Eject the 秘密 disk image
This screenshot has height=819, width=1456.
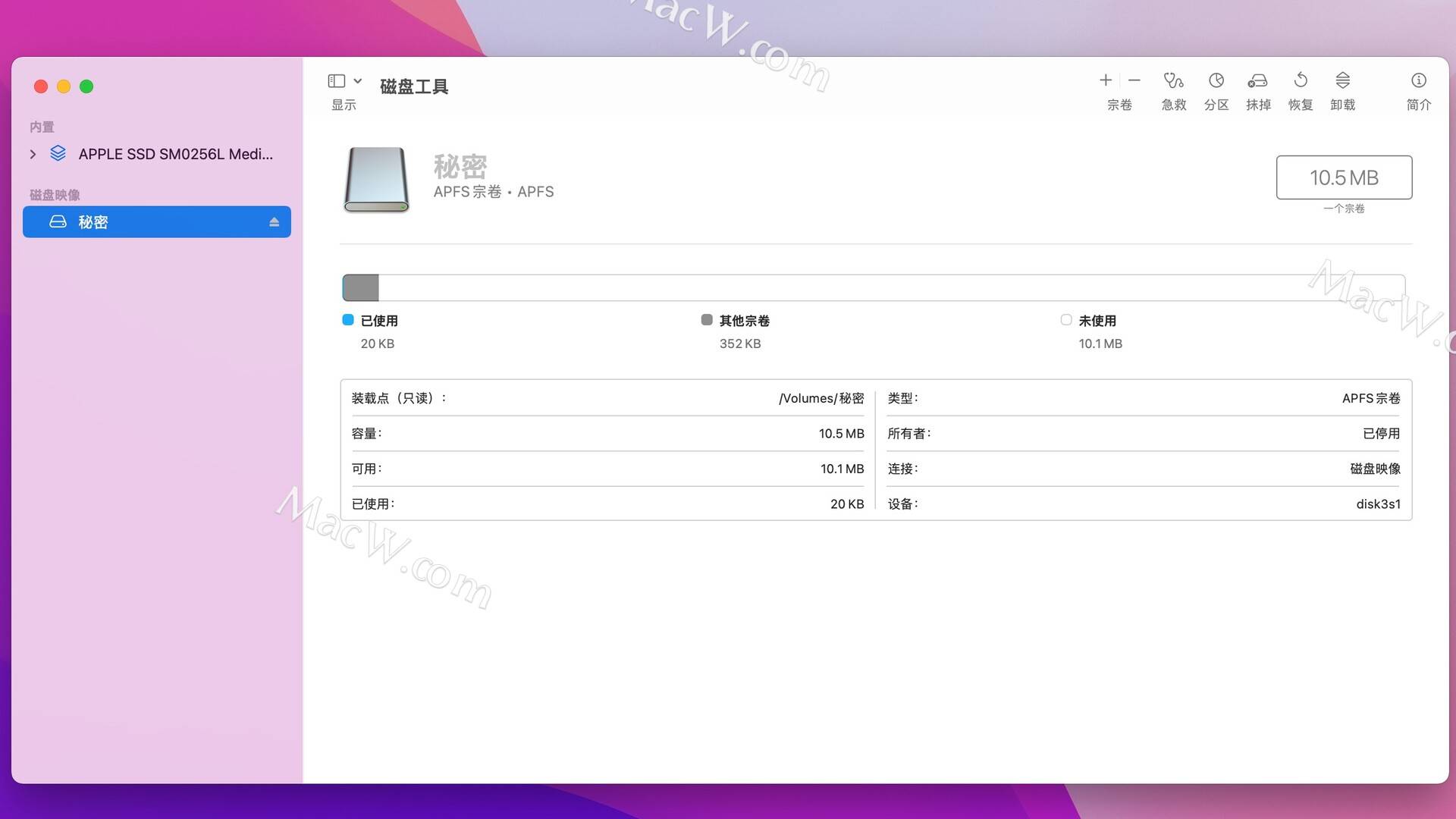click(275, 222)
